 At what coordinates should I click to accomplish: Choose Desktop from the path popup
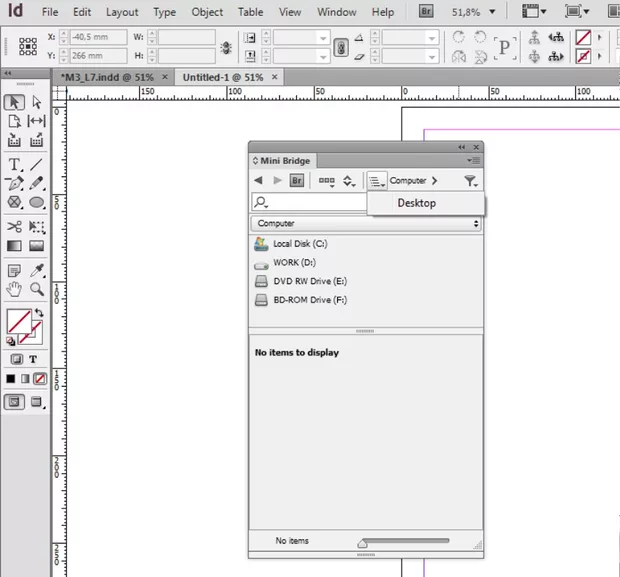pos(416,203)
